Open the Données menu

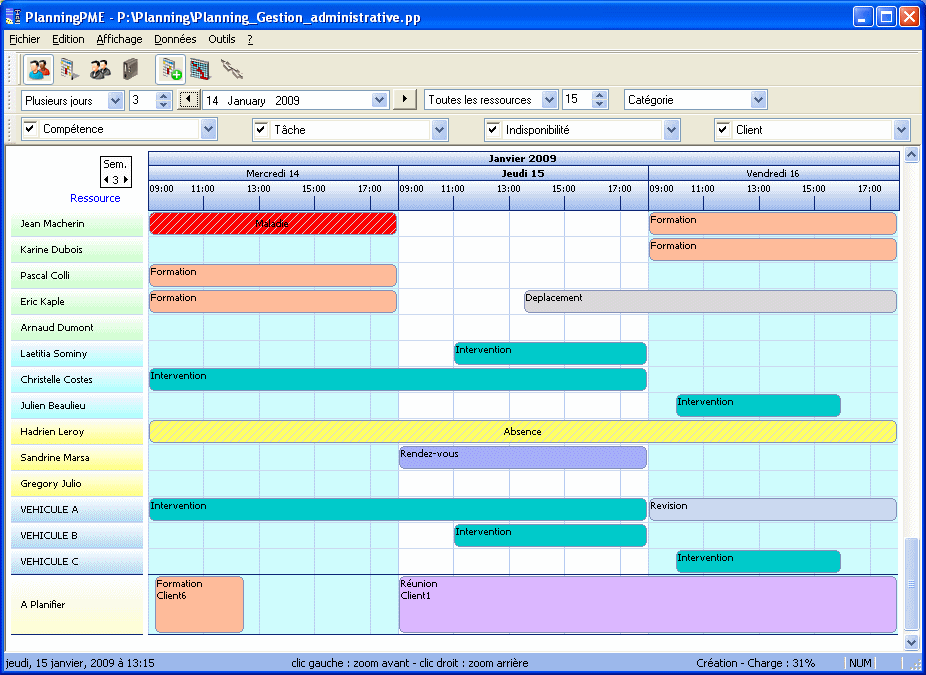pos(175,39)
